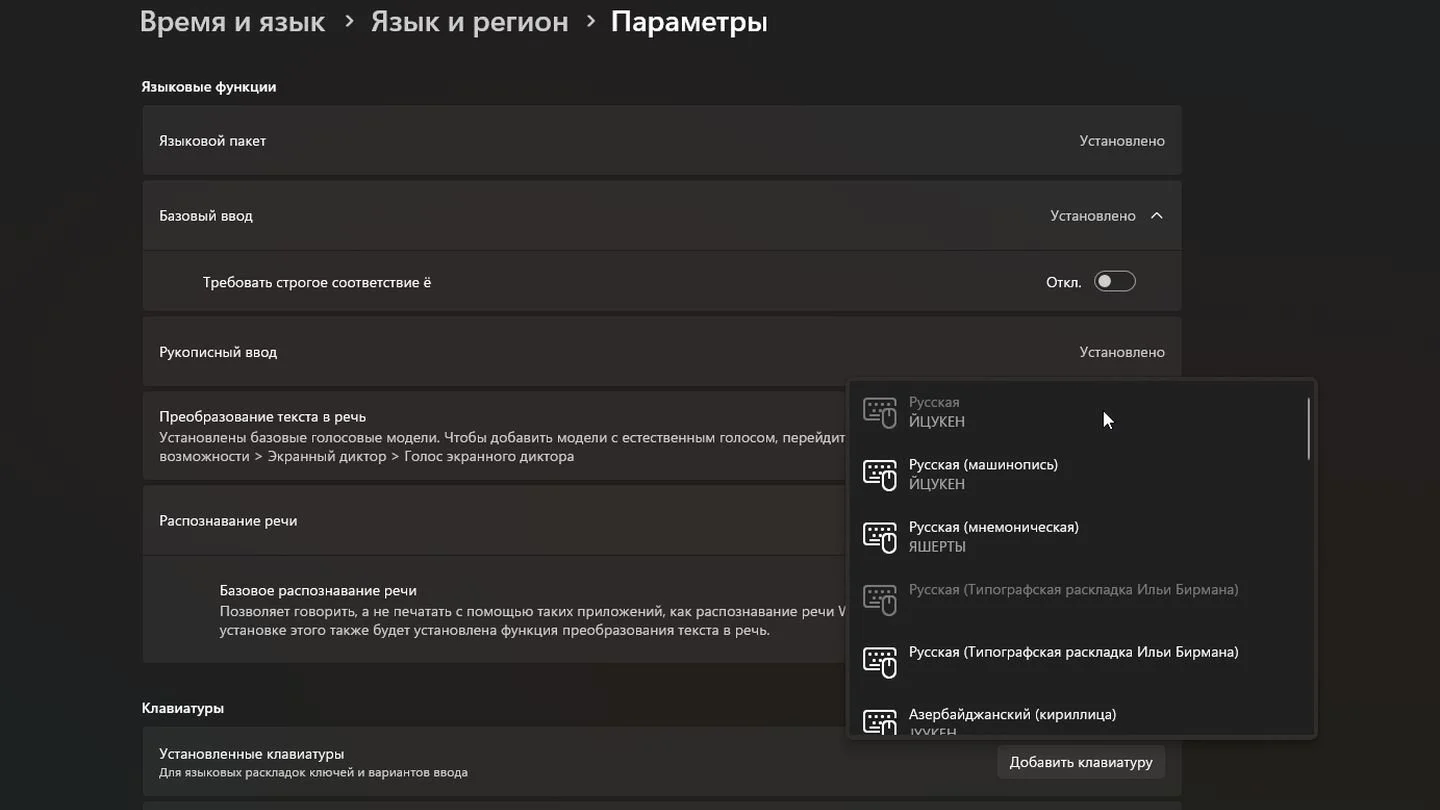Click greyed keyboard icon of Русская ЙЦУКЕН
The image size is (1440, 810).
pyautogui.click(x=880, y=413)
